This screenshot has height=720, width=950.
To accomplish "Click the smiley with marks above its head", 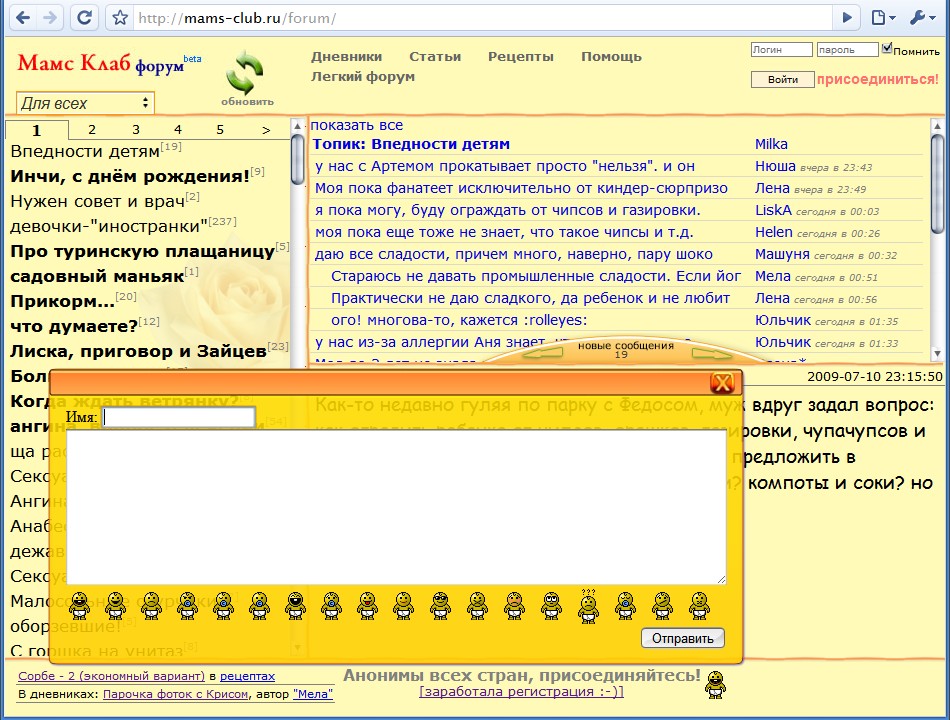I will click(588, 605).
